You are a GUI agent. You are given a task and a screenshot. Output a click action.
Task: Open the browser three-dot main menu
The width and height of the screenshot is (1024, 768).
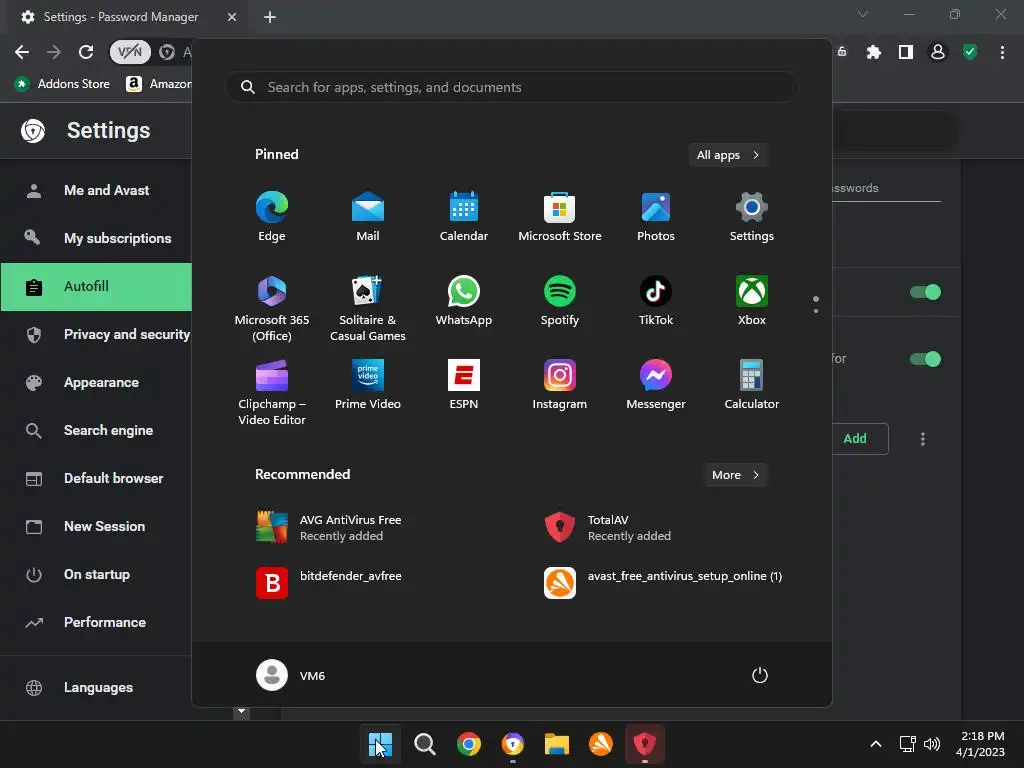[1002, 52]
